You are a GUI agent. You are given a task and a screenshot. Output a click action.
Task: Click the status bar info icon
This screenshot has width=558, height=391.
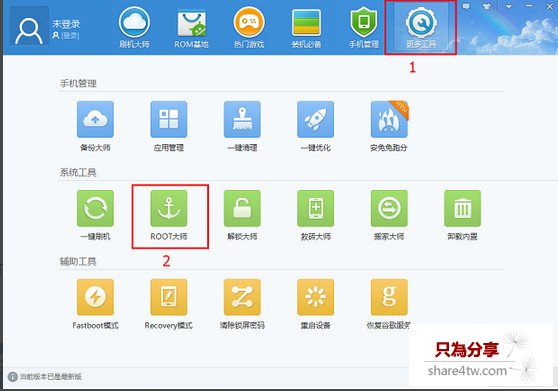coord(12,376)
